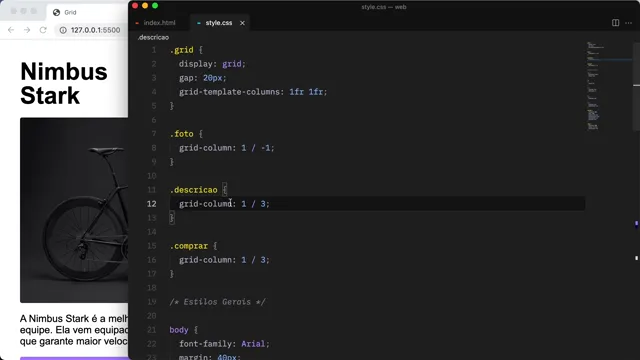Click the browser back arrow
Image resolution: width=640 pixels, height=360 pixels.
pyautogui.click(x=11, y=30)
